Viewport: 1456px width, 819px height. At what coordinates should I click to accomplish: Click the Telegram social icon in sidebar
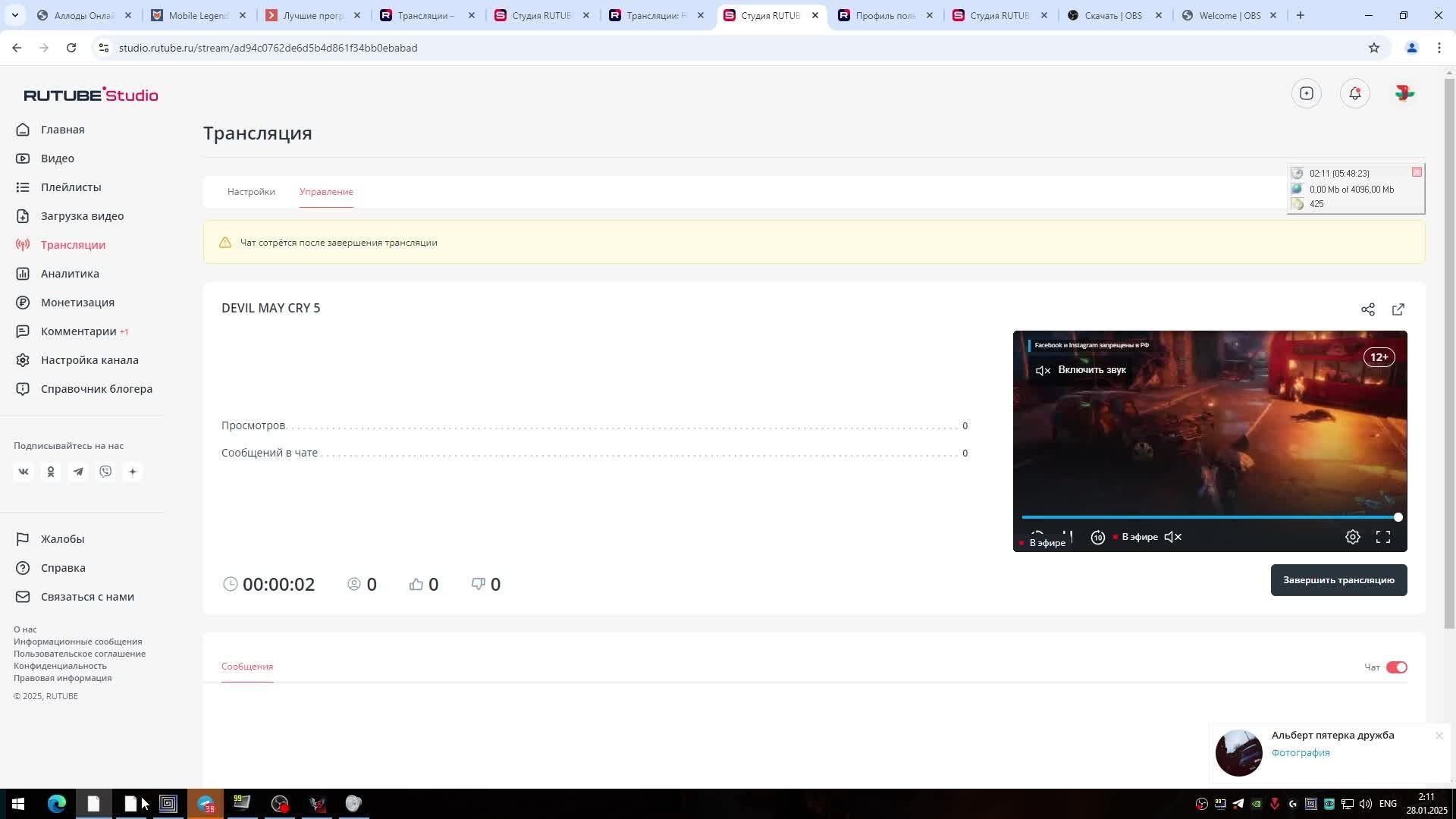tap(78, 472)
